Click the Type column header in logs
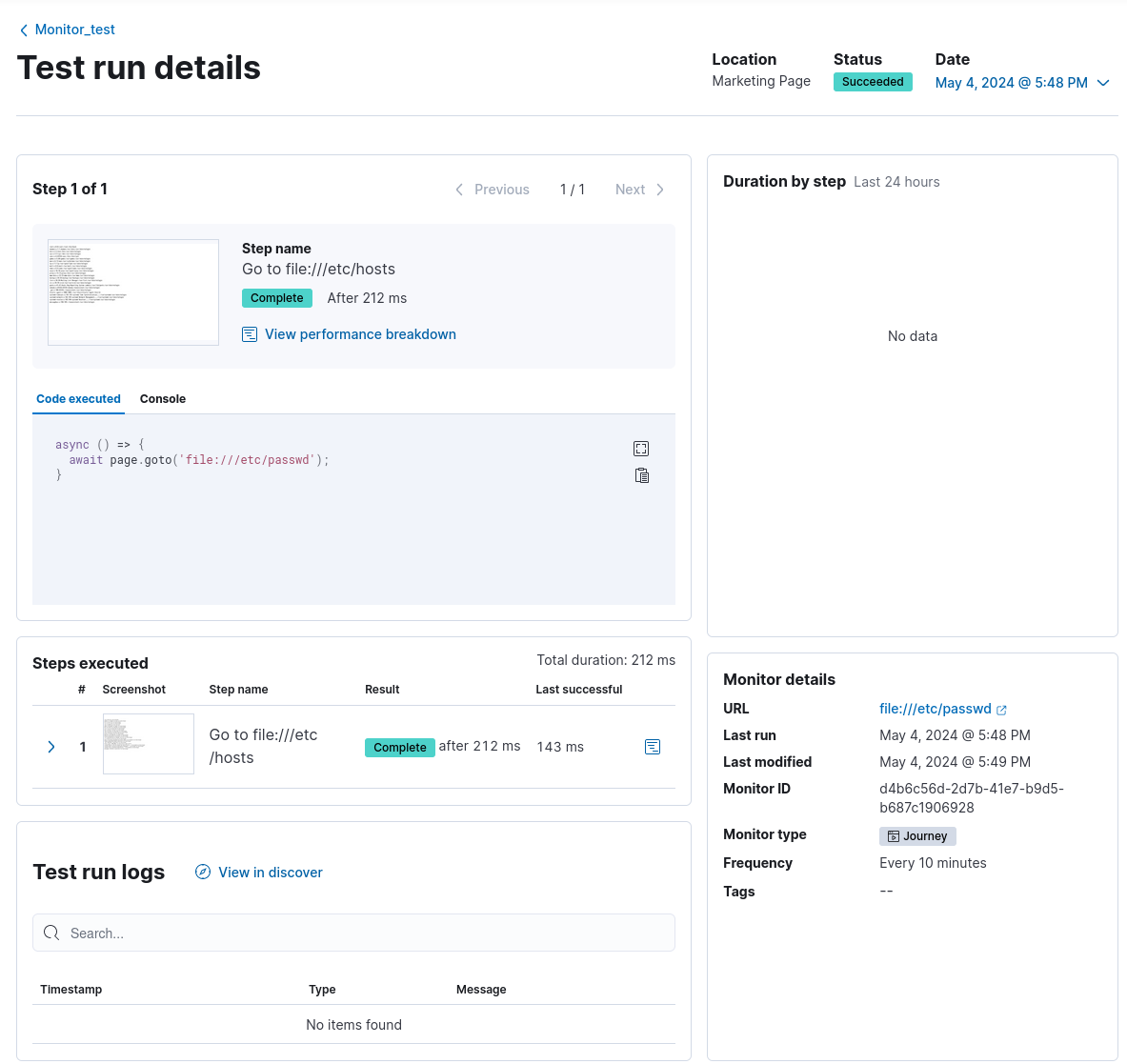Screen dimensions: 1127x1064 pyautogui.click(x=322, y=990)
